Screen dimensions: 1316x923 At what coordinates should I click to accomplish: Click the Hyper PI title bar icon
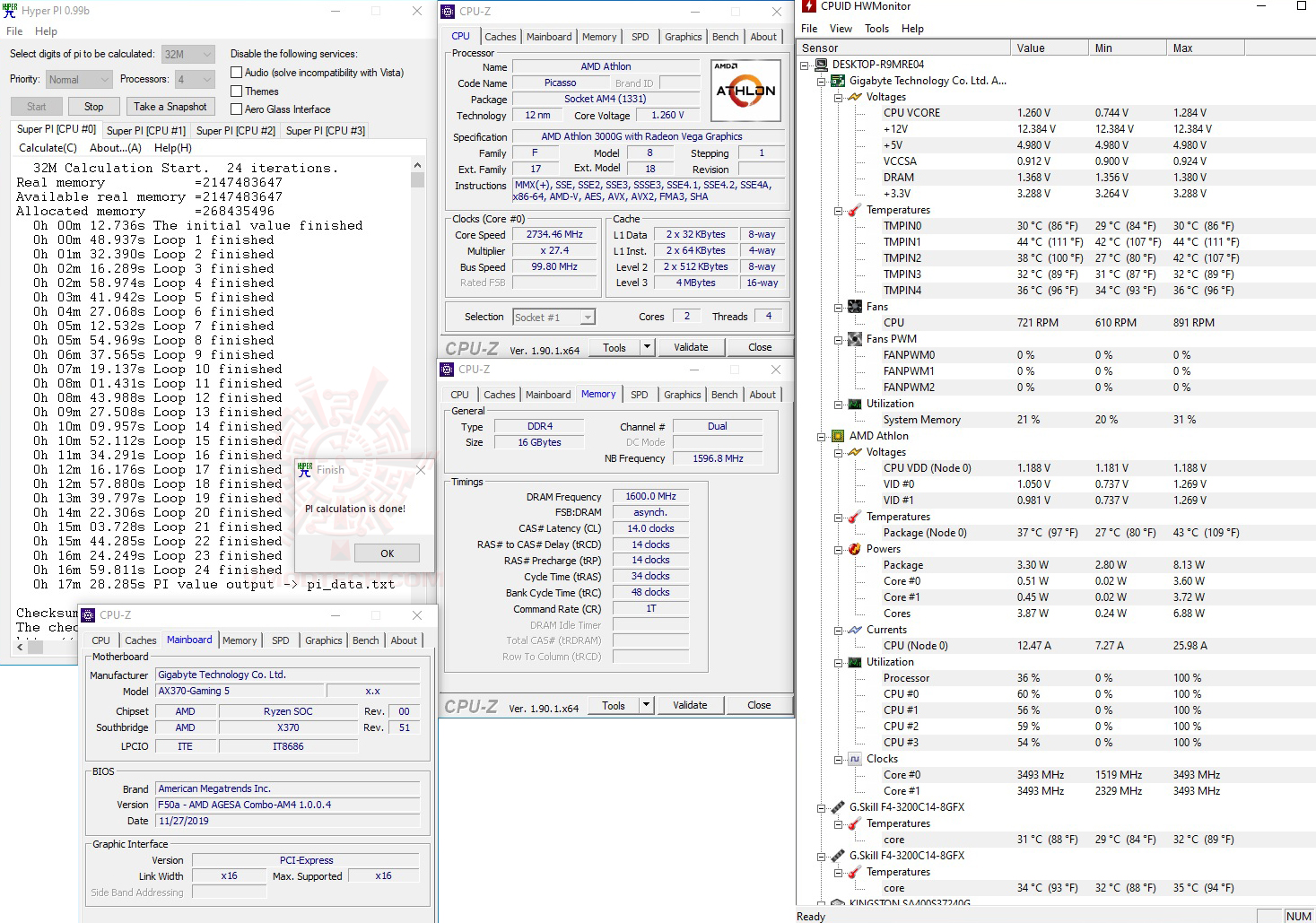click(x=11, y=11)
